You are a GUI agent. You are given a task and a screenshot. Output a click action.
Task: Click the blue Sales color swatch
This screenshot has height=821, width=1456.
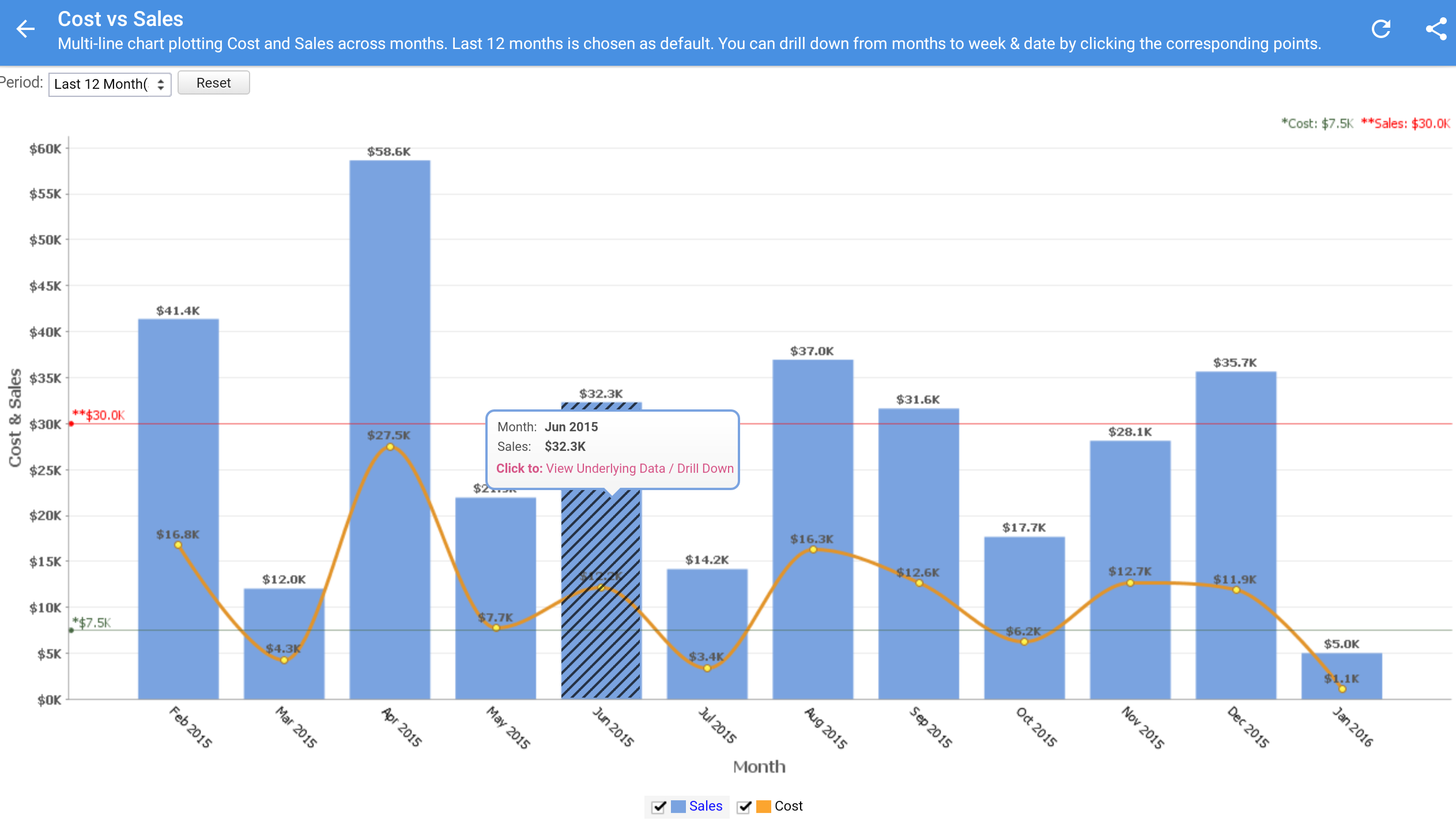coord(678,806)
